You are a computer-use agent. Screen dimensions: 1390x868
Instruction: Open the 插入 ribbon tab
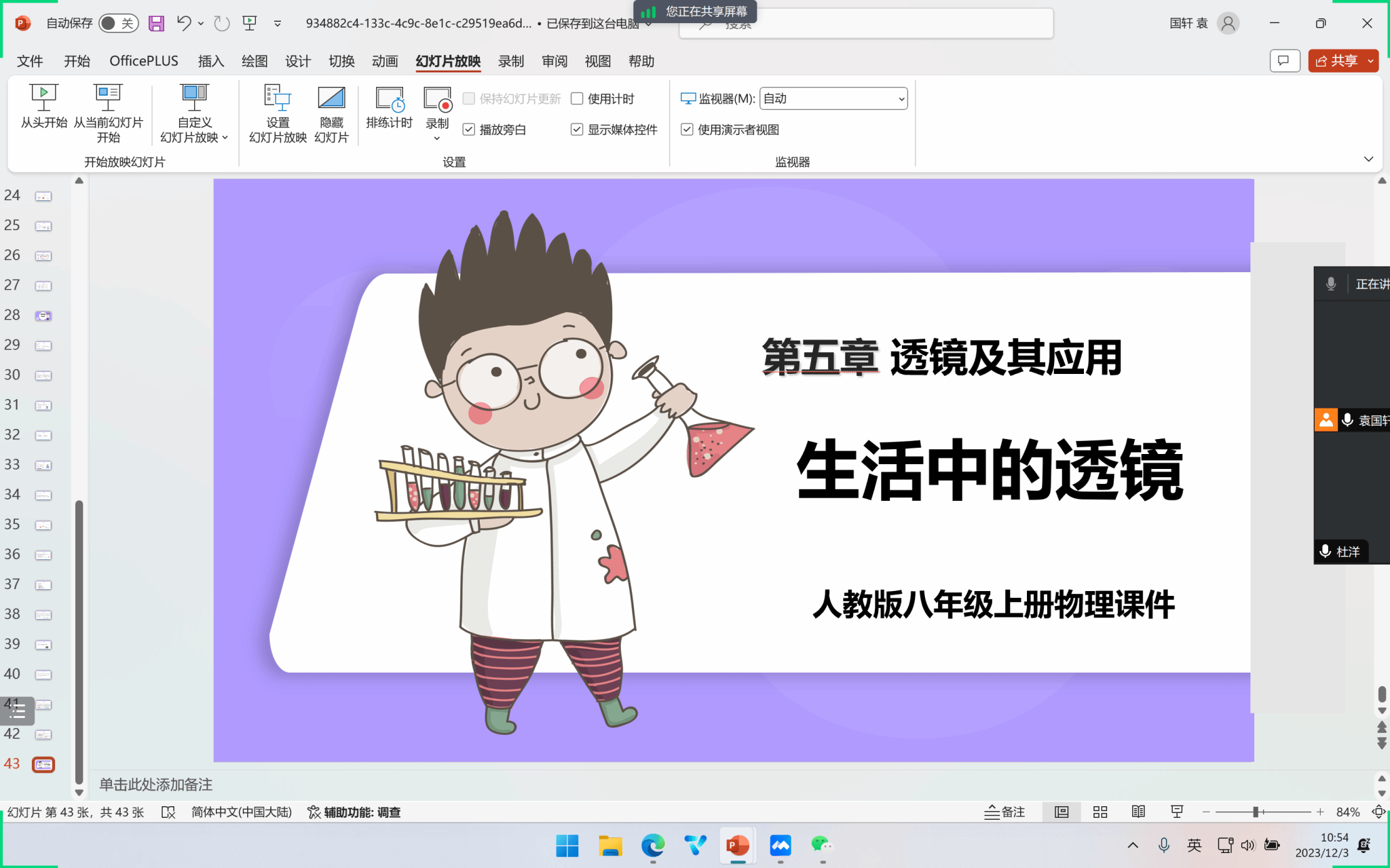click(210, 61)
